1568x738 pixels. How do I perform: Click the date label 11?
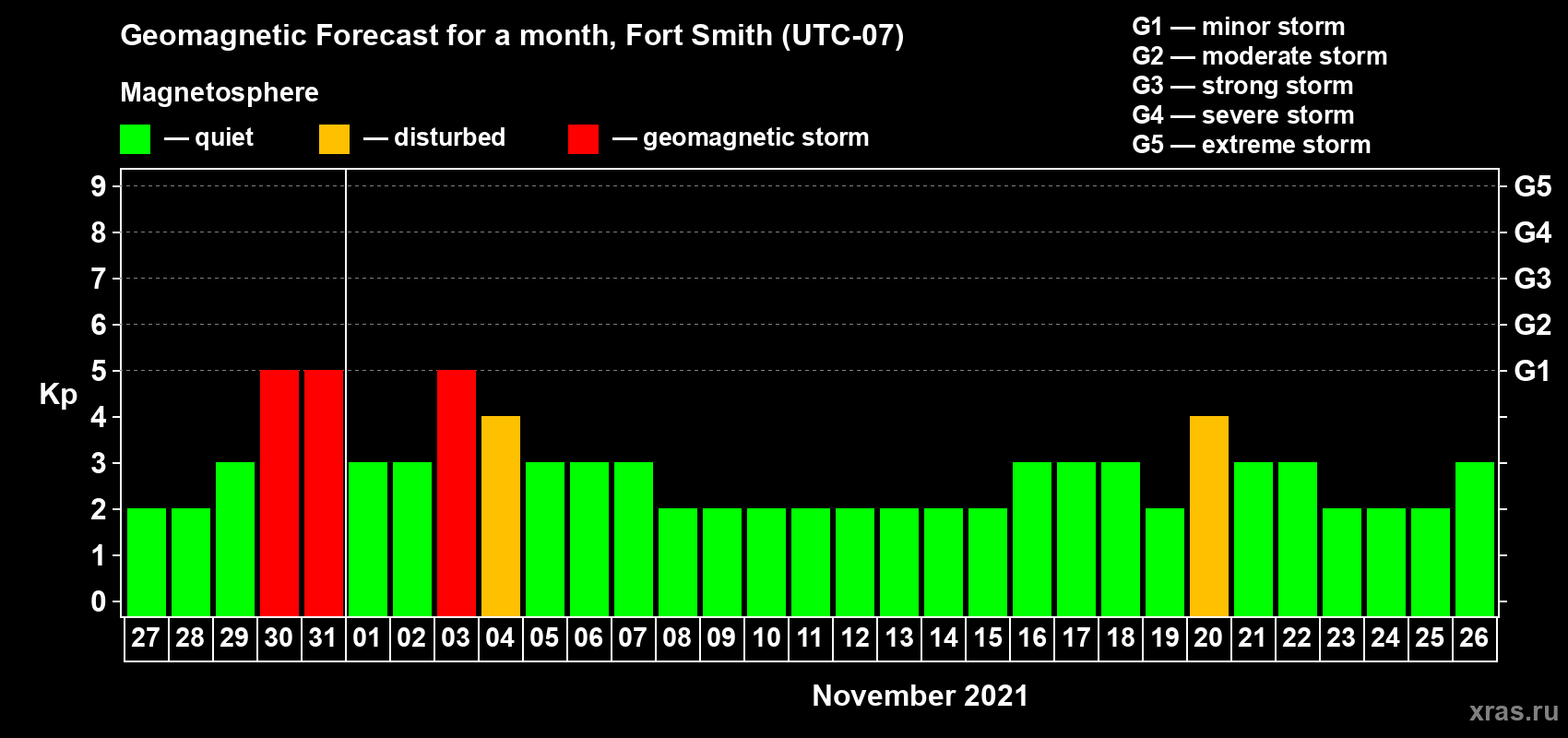(810, 637)
